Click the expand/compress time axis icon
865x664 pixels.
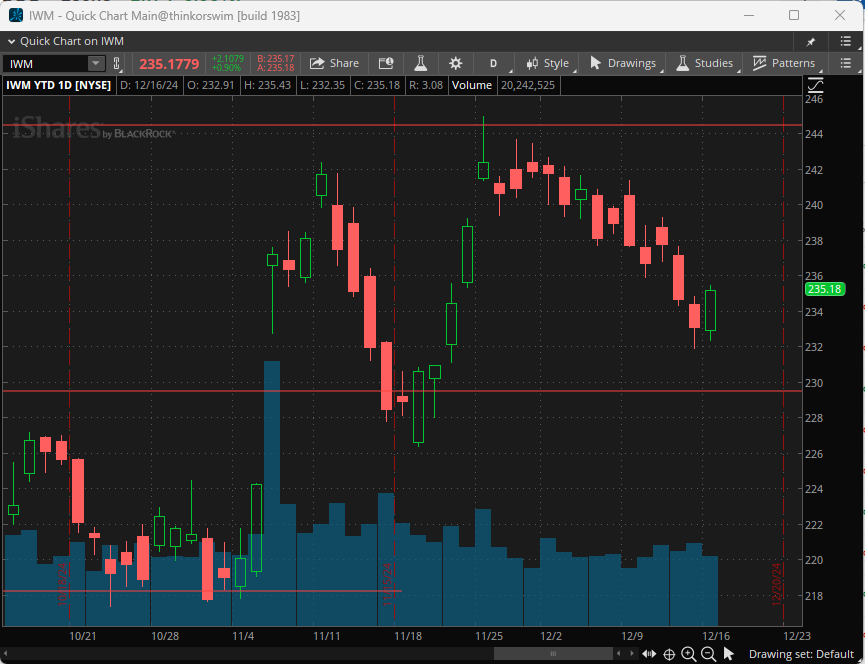(649, 655)
